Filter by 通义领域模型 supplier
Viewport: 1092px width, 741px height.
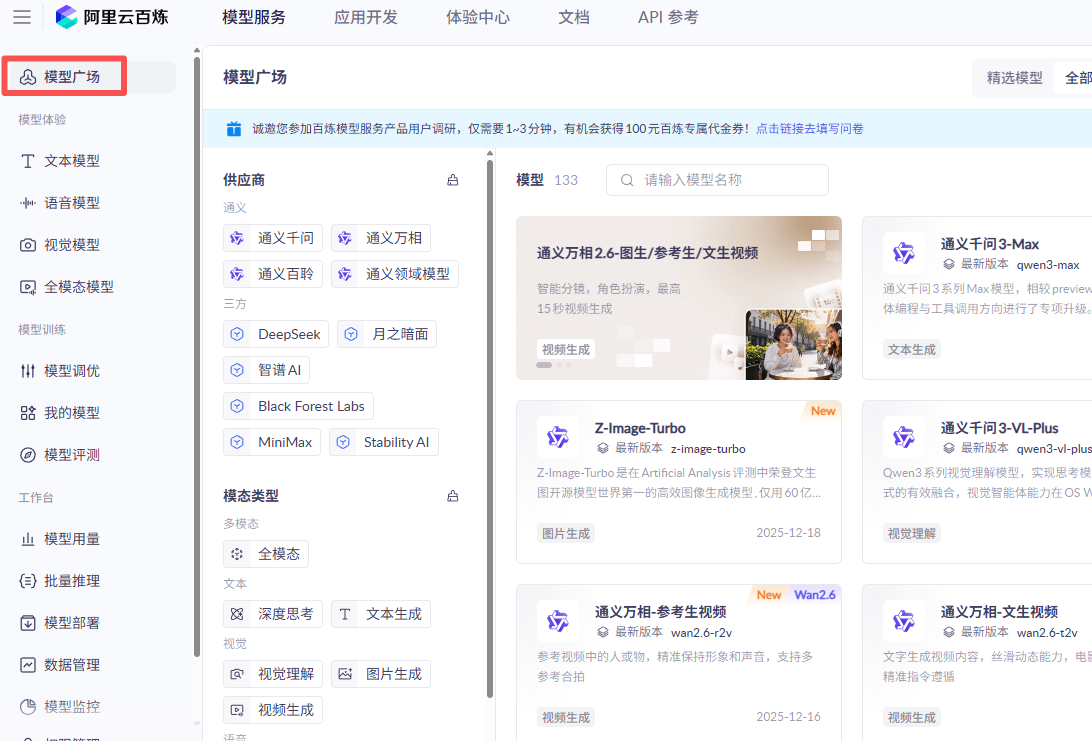[x=395, y=274]
